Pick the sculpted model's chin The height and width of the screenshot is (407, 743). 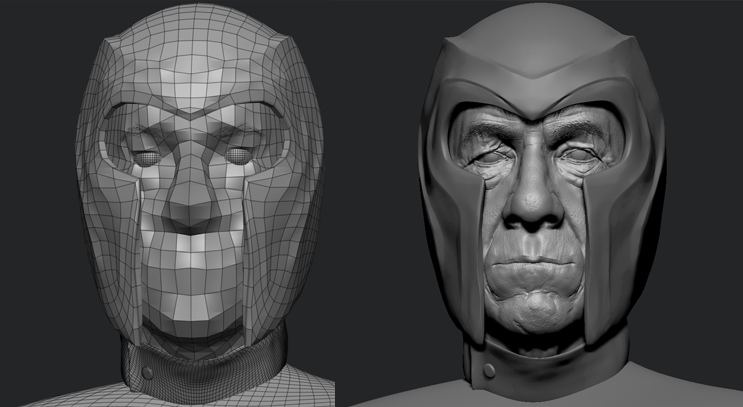[541, 305]
